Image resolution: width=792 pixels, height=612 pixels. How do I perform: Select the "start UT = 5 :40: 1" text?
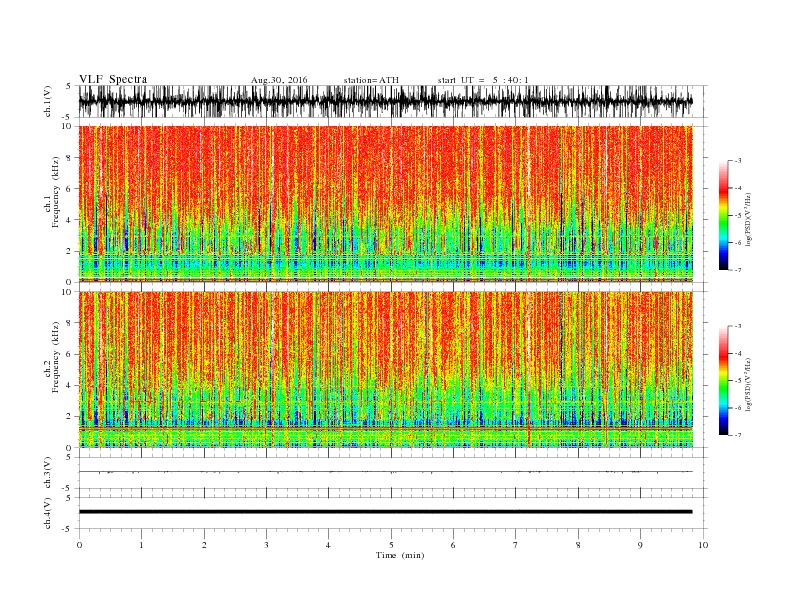coord(483,80)
